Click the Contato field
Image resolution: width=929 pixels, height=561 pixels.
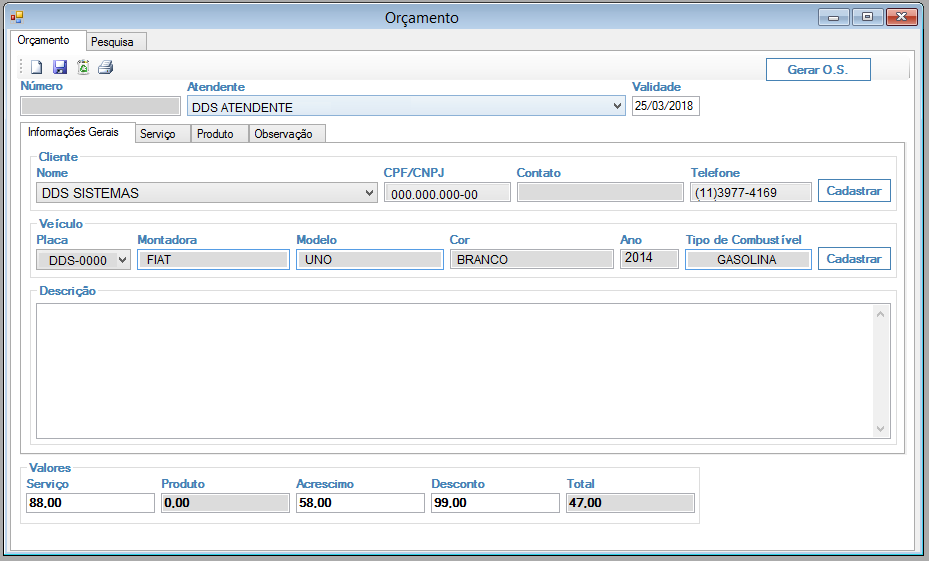pos(600,193)
